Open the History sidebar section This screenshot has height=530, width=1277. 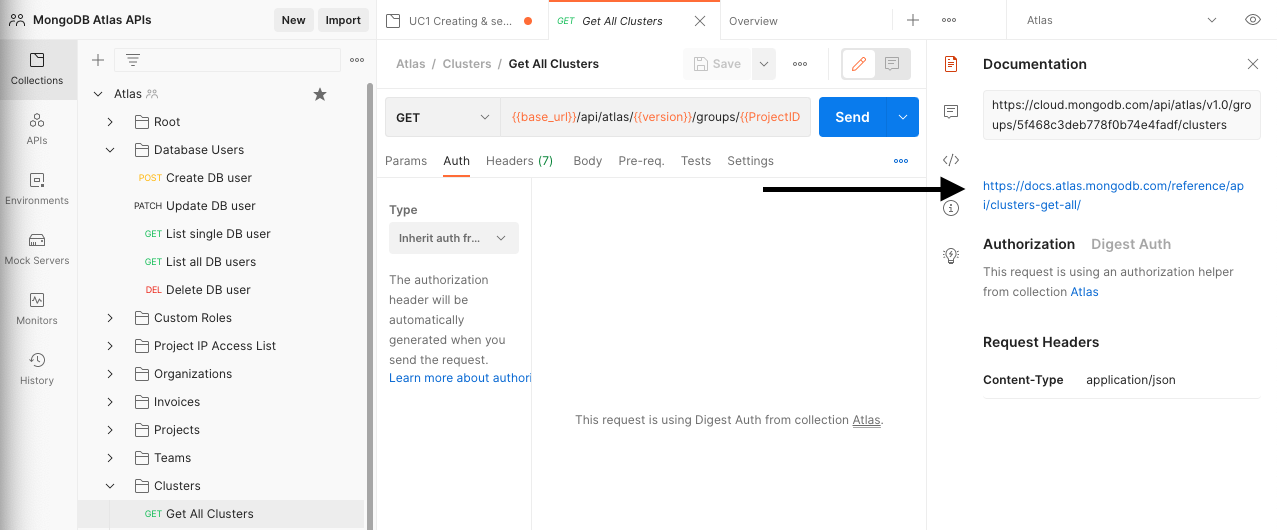(x=37, y=369)
